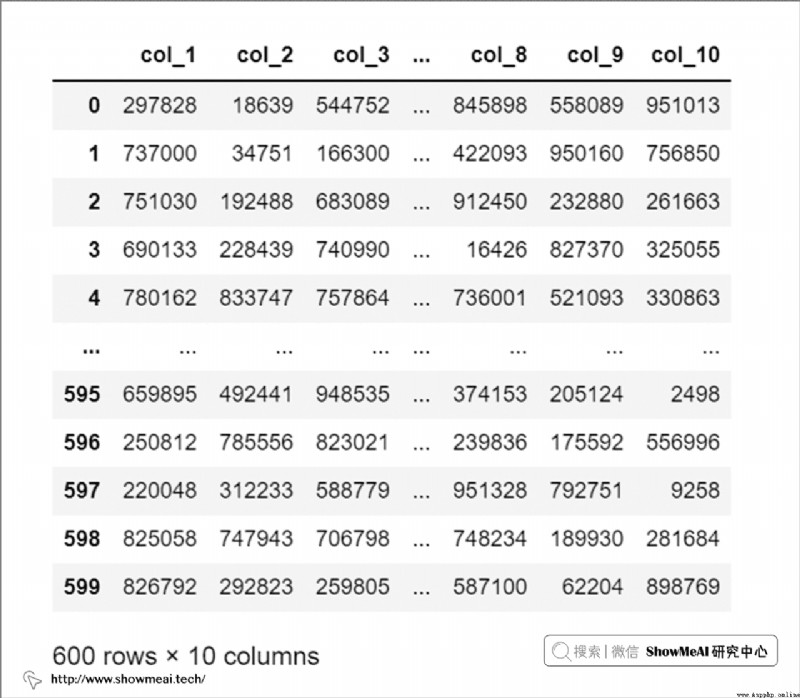Image resolution: width=800 pixels, height=698 pixels.
Task: Click row index 599
Action: click(x=82, y=587)
